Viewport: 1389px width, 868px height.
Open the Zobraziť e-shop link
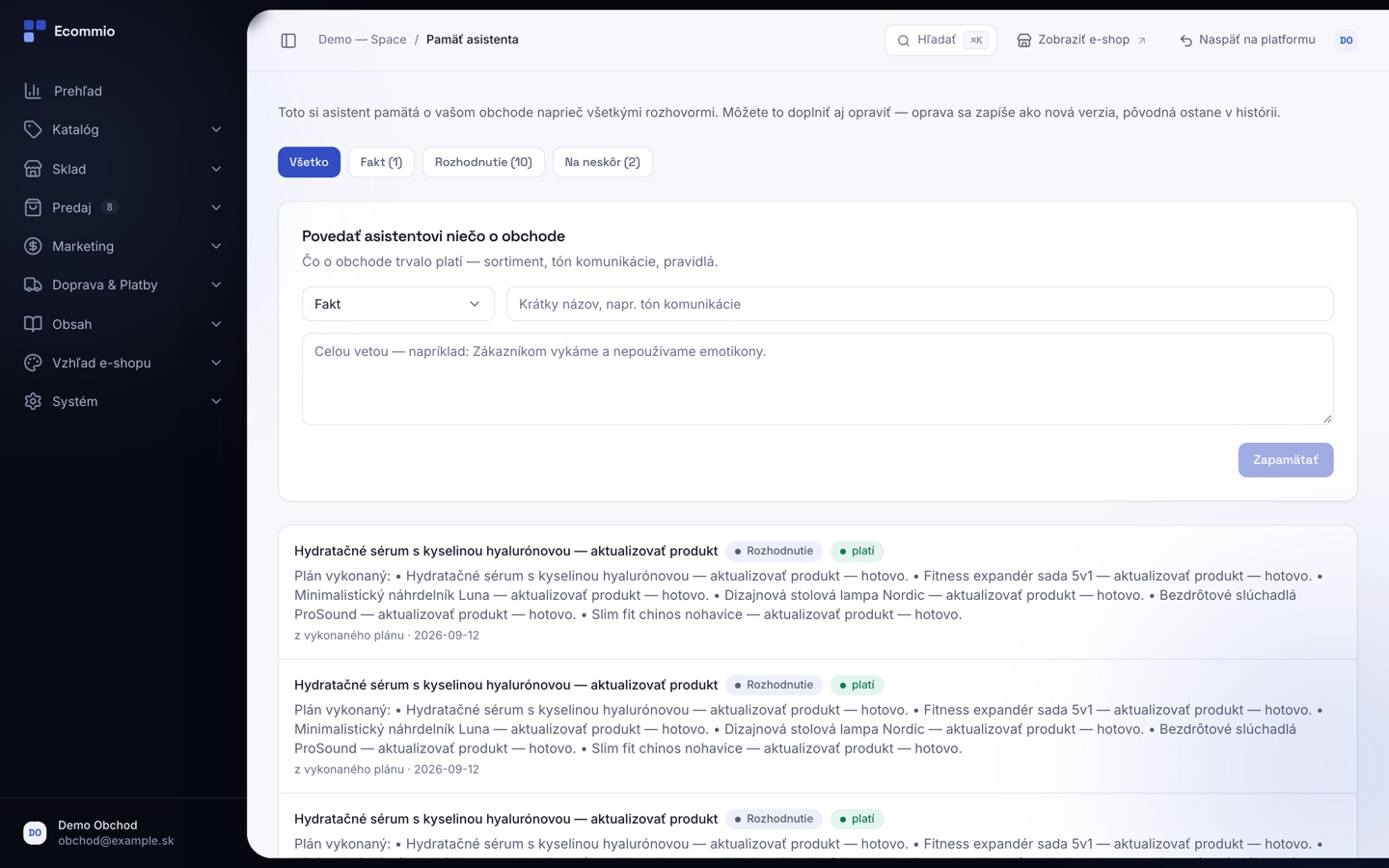[1081, 41]
